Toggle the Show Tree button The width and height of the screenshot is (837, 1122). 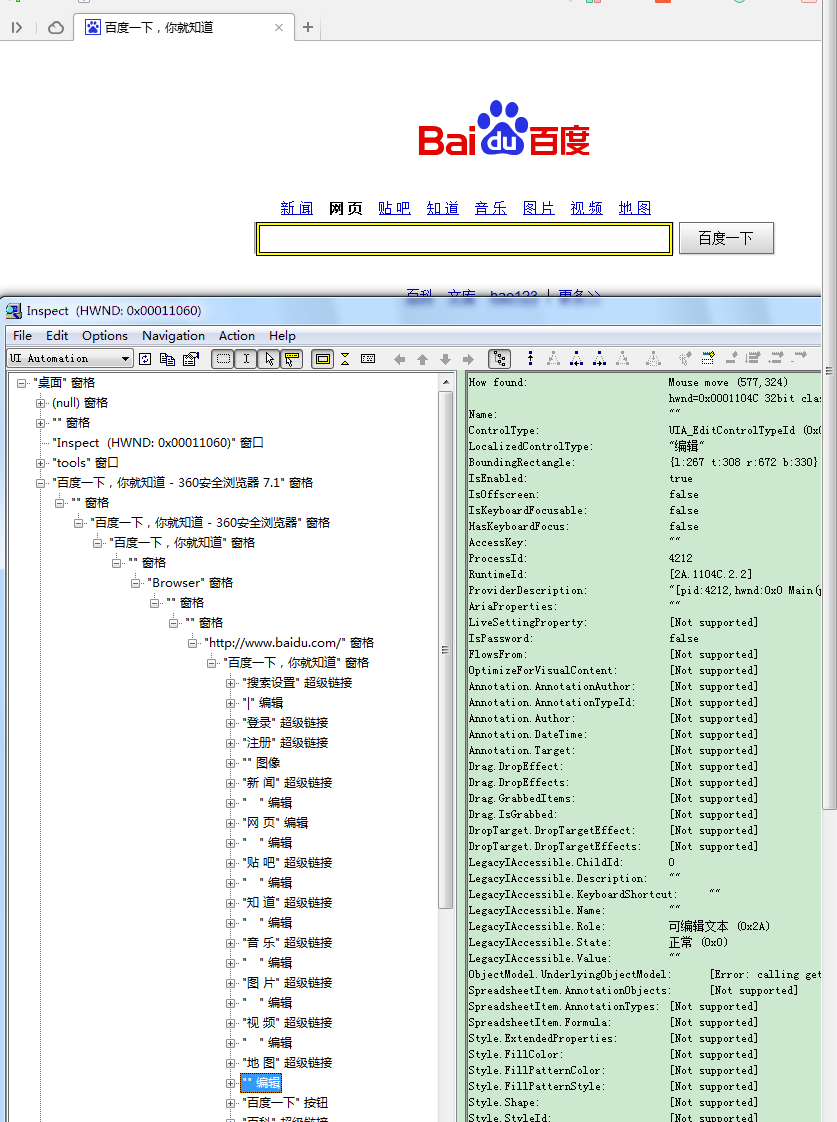499,359
